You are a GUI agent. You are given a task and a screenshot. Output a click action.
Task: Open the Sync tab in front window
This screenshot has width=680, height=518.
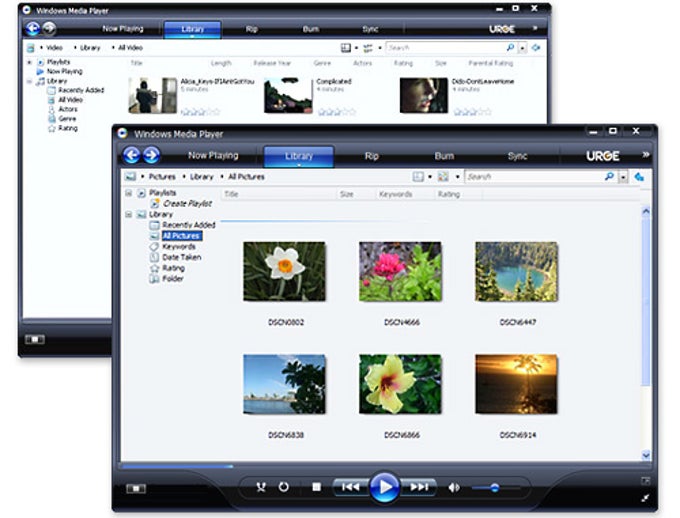click(517, 156)
